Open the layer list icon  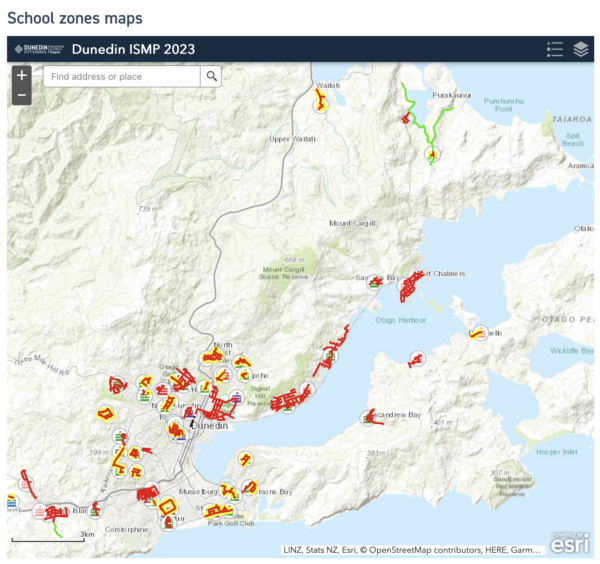coord(581,49)
